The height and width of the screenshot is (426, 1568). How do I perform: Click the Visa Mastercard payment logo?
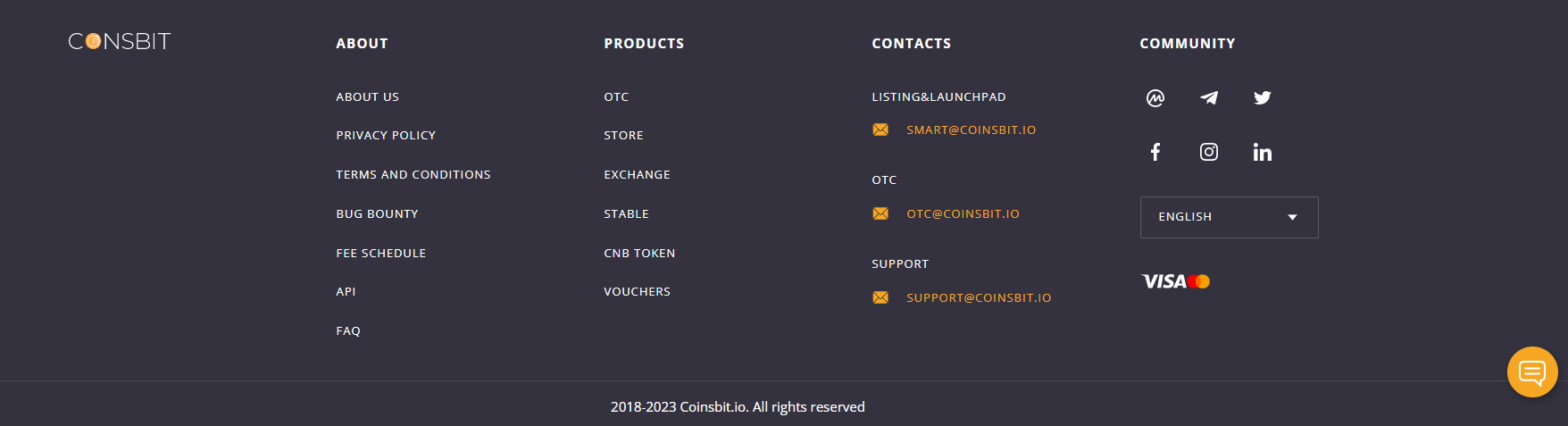1176,281
